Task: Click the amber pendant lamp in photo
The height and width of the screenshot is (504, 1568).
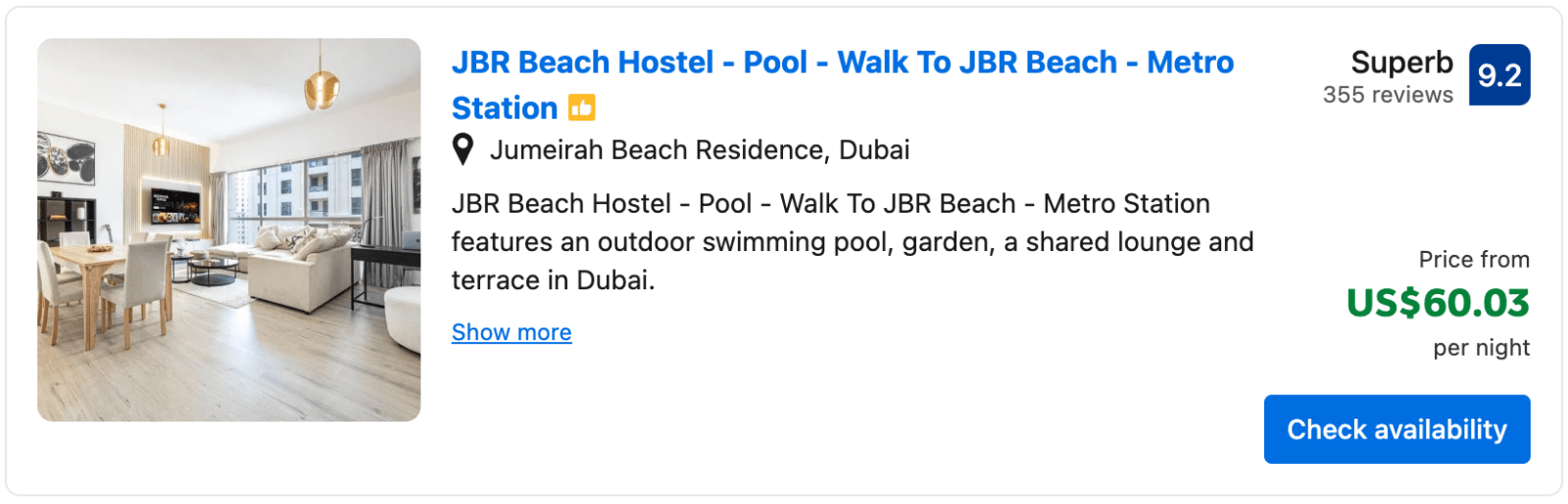Action: (x=321, y=88)
